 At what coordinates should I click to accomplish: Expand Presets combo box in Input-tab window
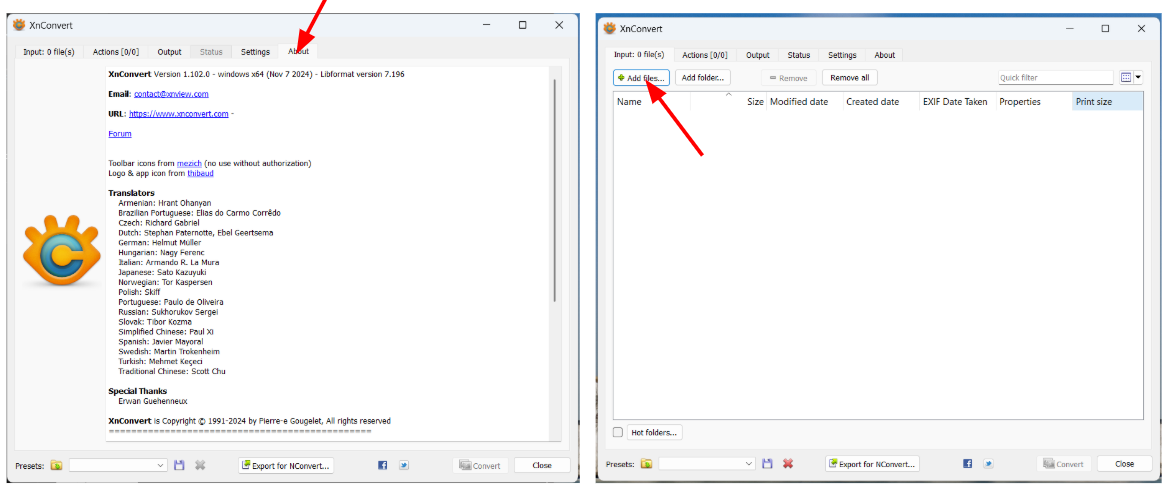(x=708, y=463)
